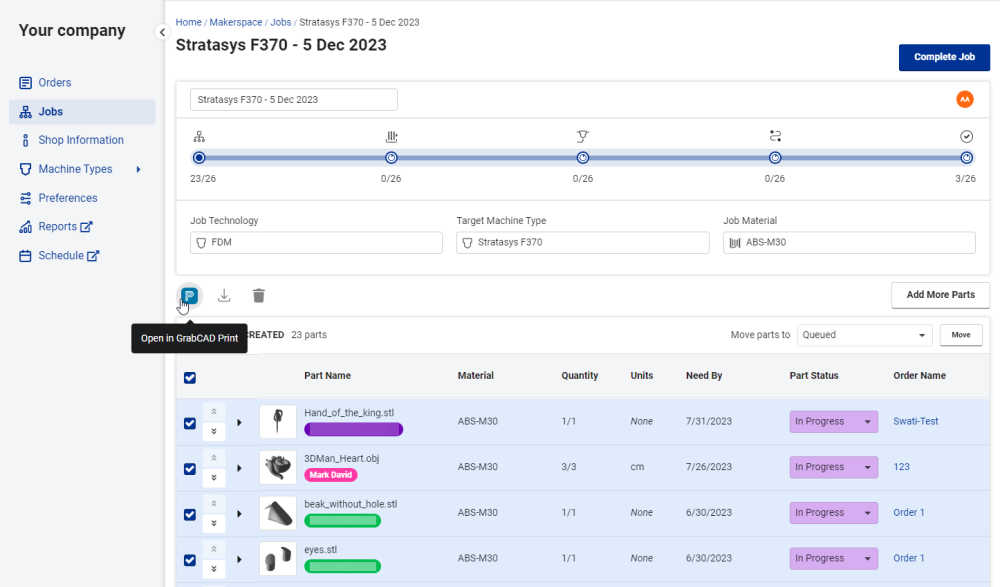The height and width of the screenshot is (587, 1000).
Task: Open Part Status dropdown for beak_without_hole.stl
Action: coord(834,513)
